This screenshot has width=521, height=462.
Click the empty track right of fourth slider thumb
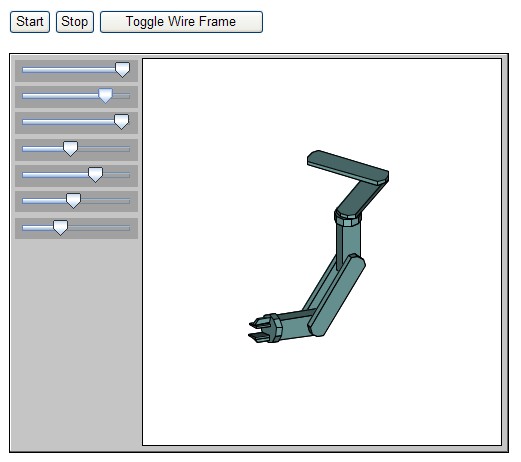104,149
